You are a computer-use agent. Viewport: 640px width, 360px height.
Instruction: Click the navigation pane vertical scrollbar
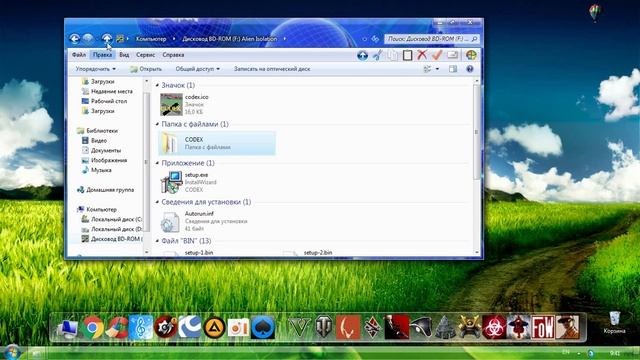click(147, 162)
